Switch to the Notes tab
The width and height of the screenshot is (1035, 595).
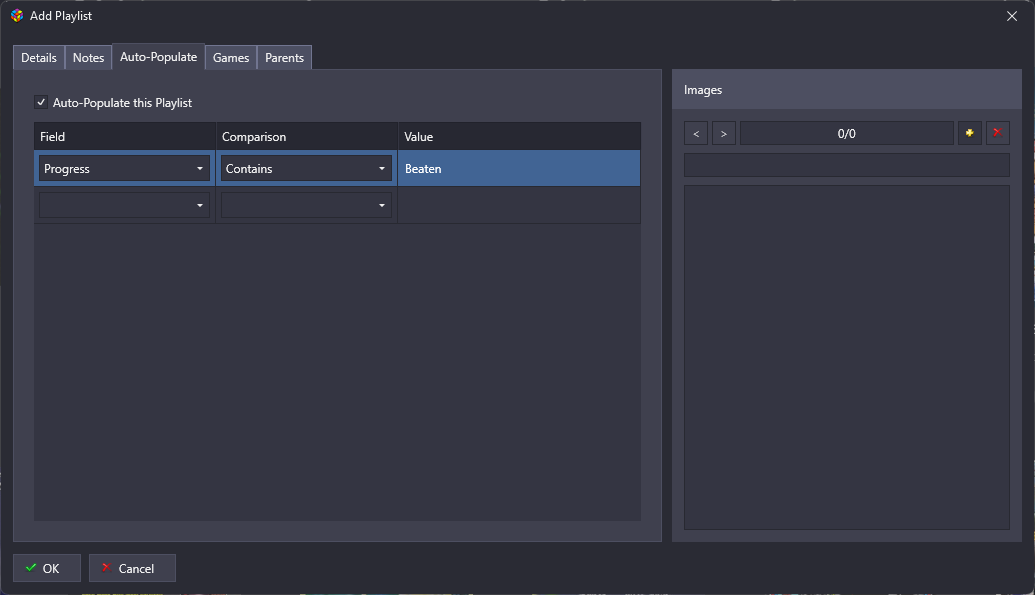pos(88,57)
